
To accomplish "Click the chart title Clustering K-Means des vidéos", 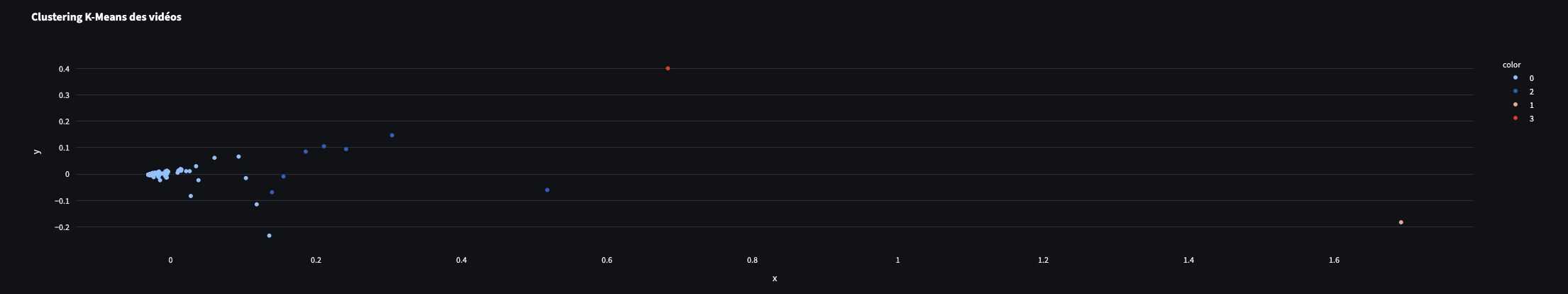I will click(106, 17).
